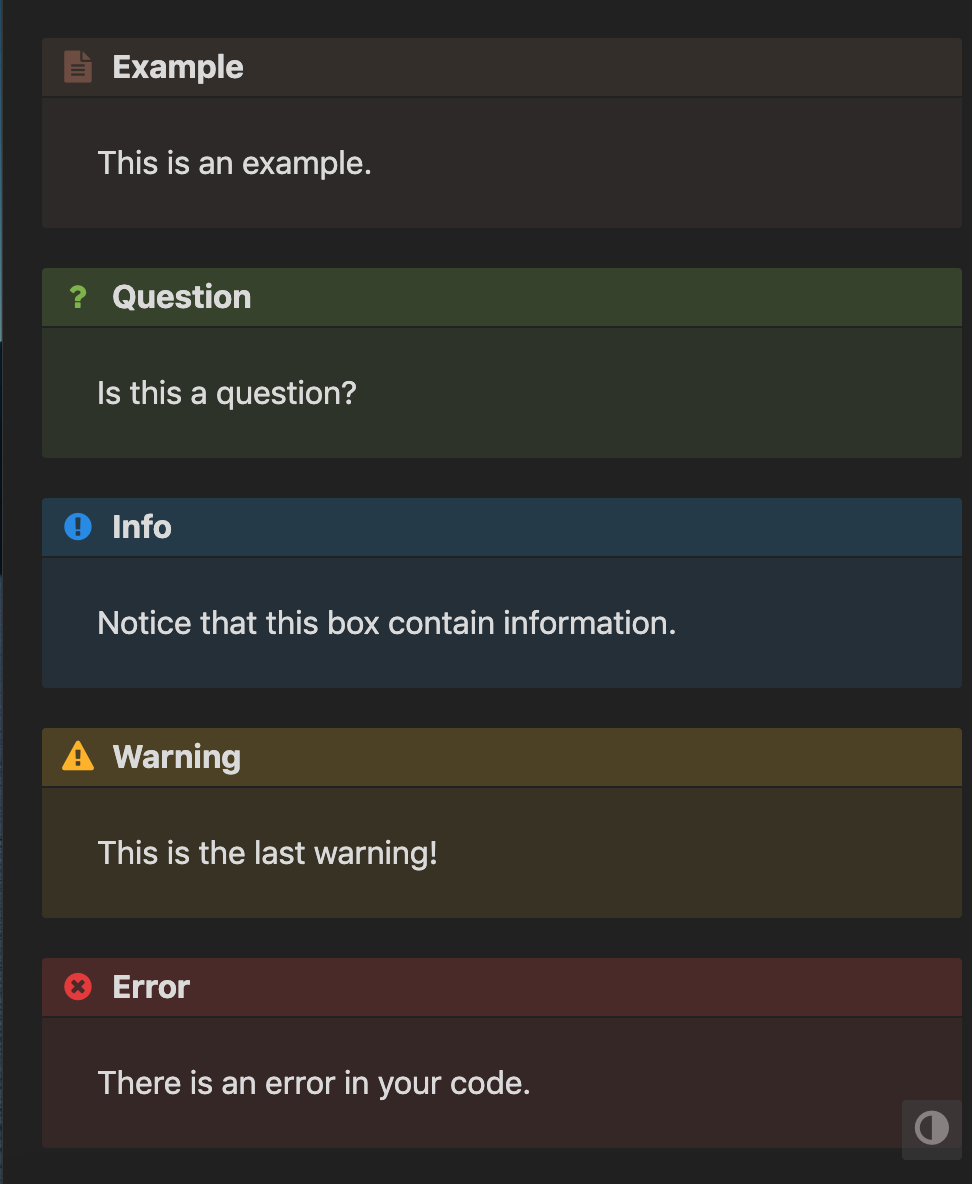Click the Warning callout header
This screenshot has height=1184, width=972.
(501, 757)
